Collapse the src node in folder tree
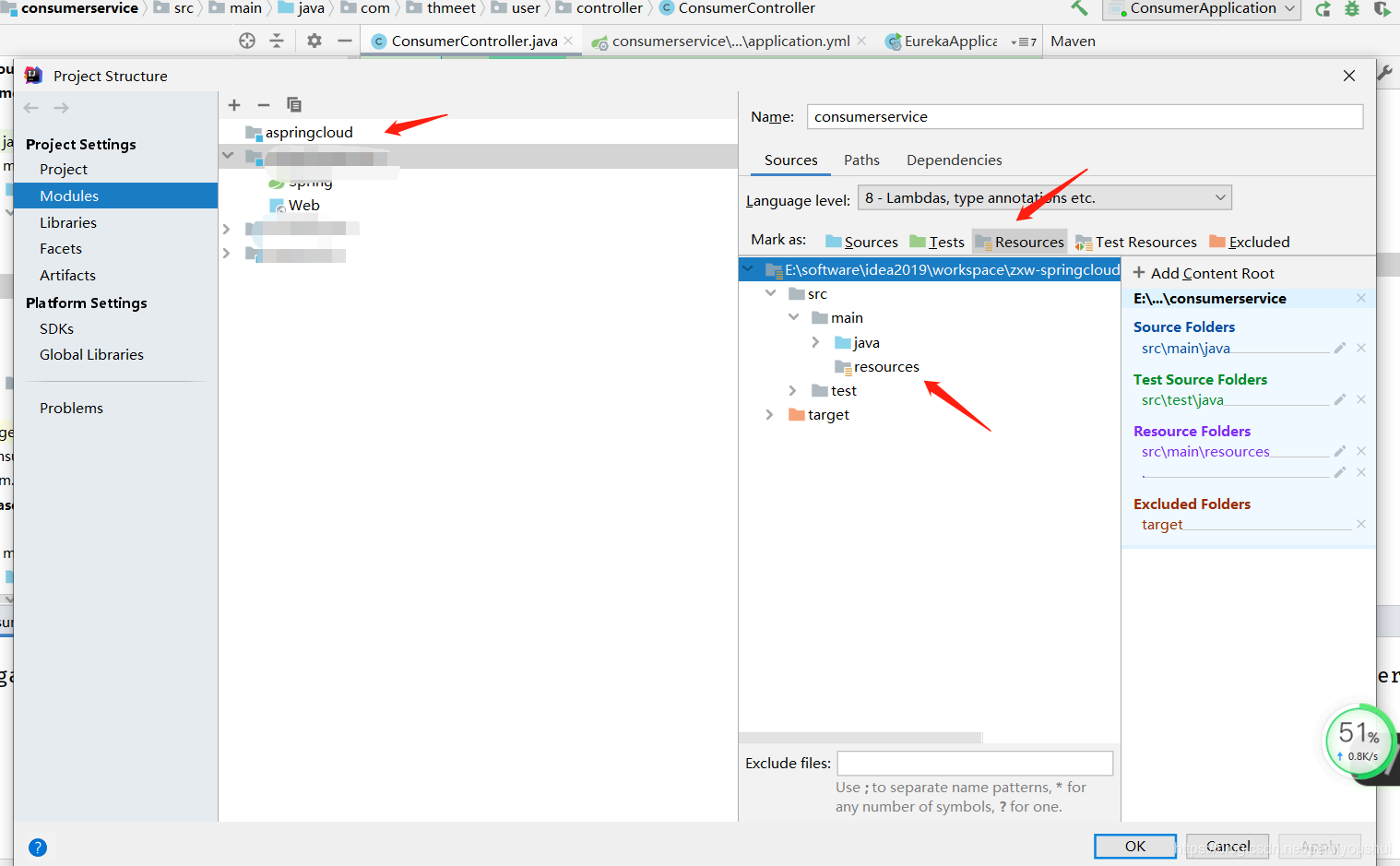 (772, 292)
